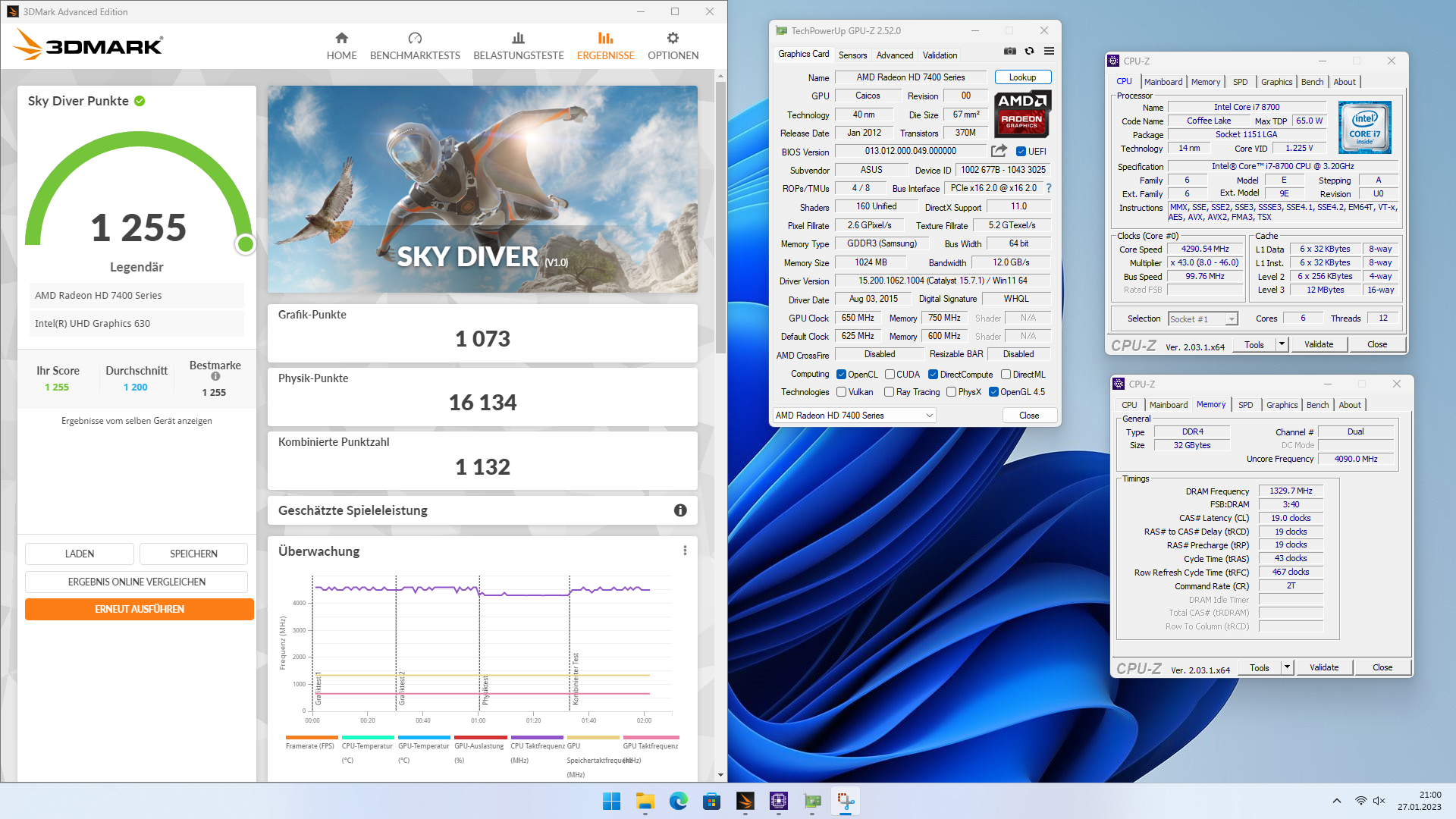1456x819 pixels.
Task: Open the Belastungsteste bar chart icon
Action: 519,38
